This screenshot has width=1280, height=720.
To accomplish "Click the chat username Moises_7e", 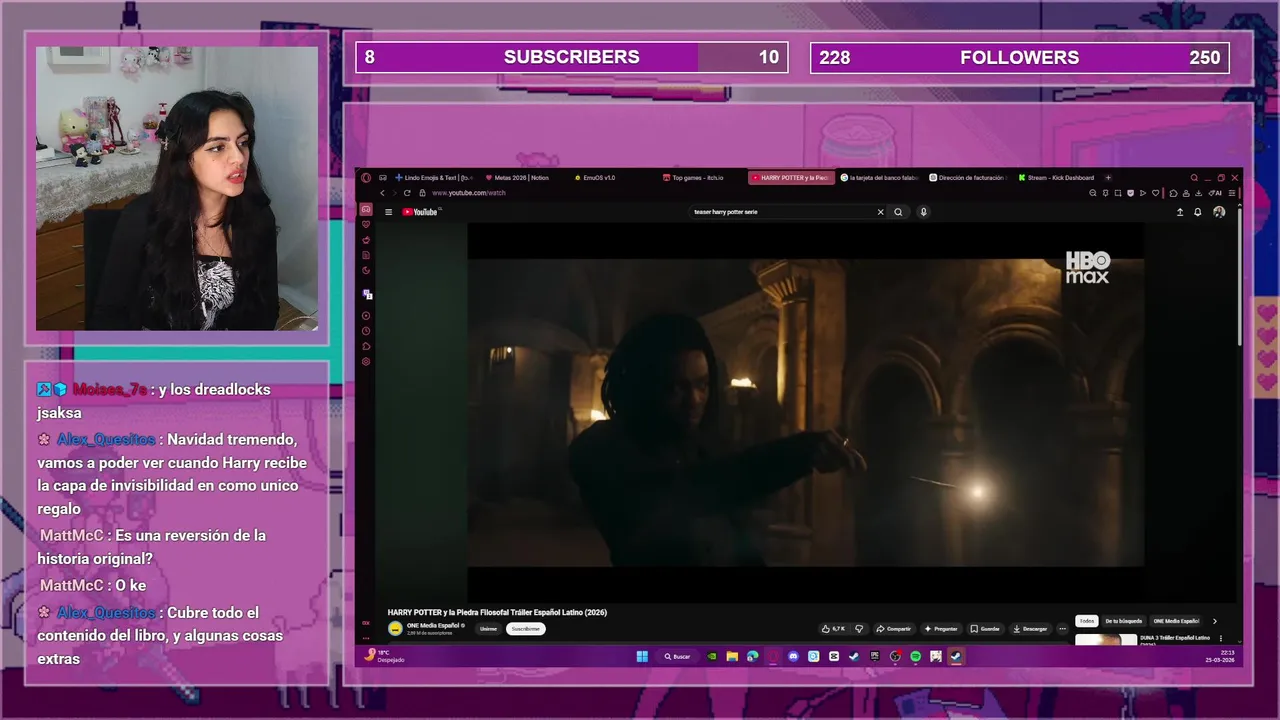I will click(110, 389).
